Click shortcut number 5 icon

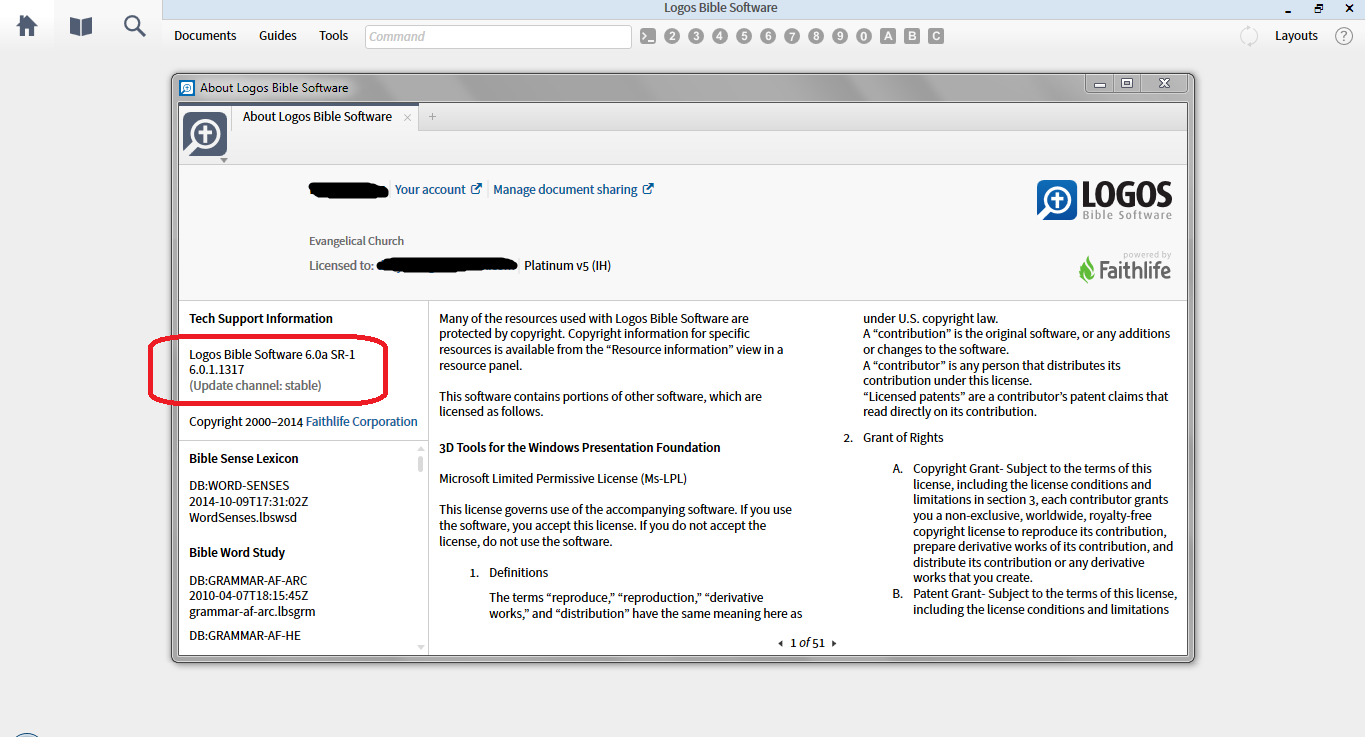click(744, 36)
